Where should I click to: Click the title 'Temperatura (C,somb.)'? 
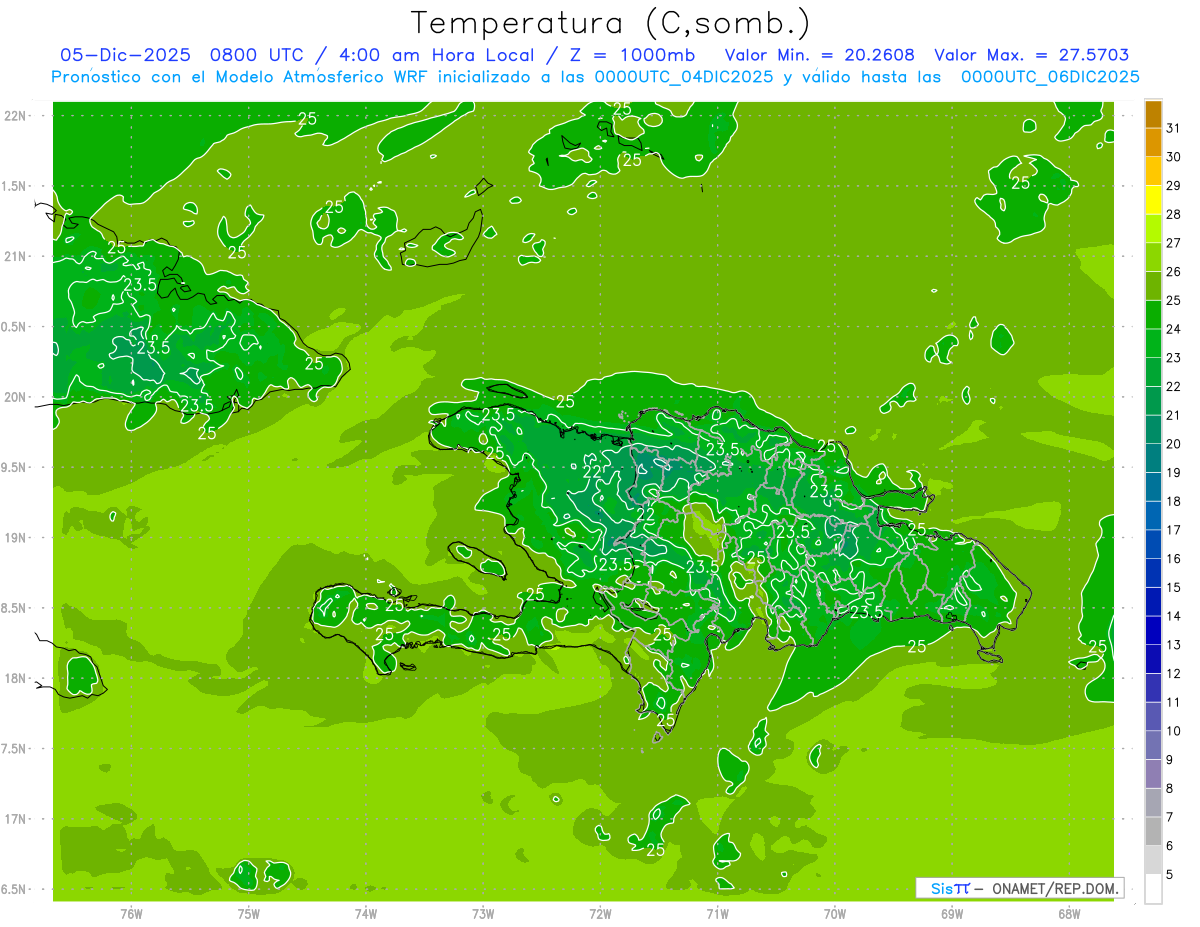611,23
